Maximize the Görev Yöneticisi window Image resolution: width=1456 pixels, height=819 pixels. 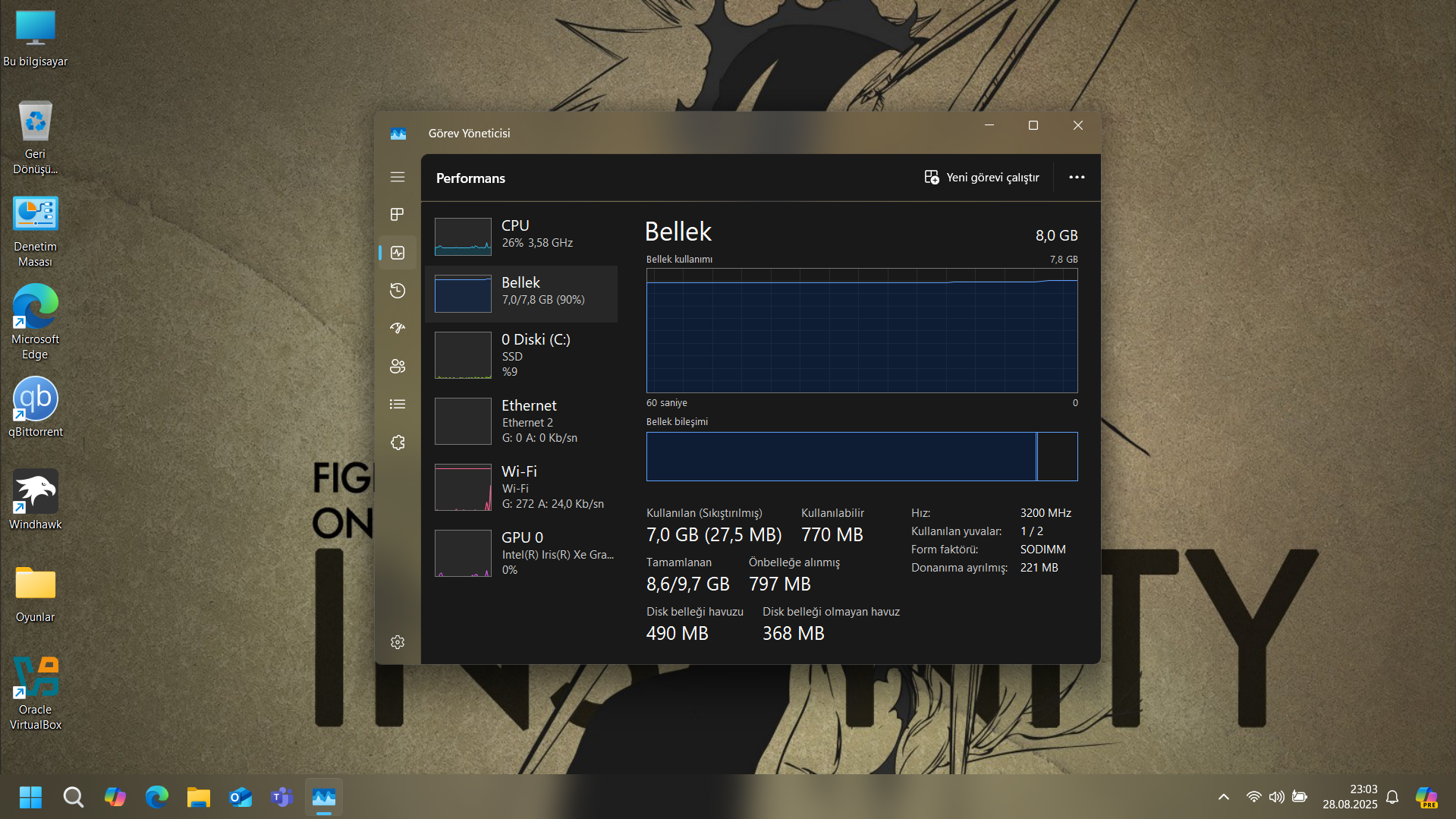tap(1033, 126)
